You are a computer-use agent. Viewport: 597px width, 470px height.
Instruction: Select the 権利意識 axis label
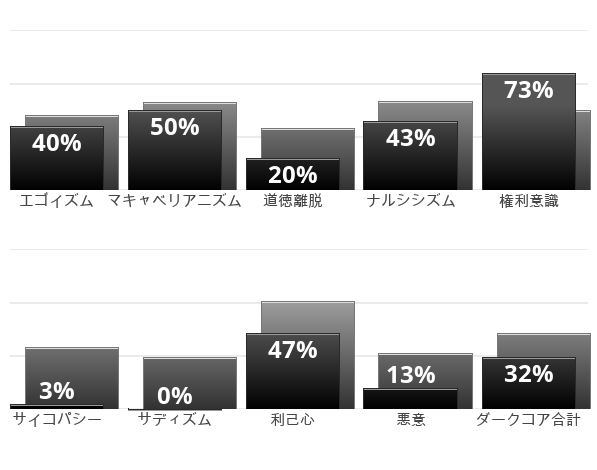[x=529, y=201]
